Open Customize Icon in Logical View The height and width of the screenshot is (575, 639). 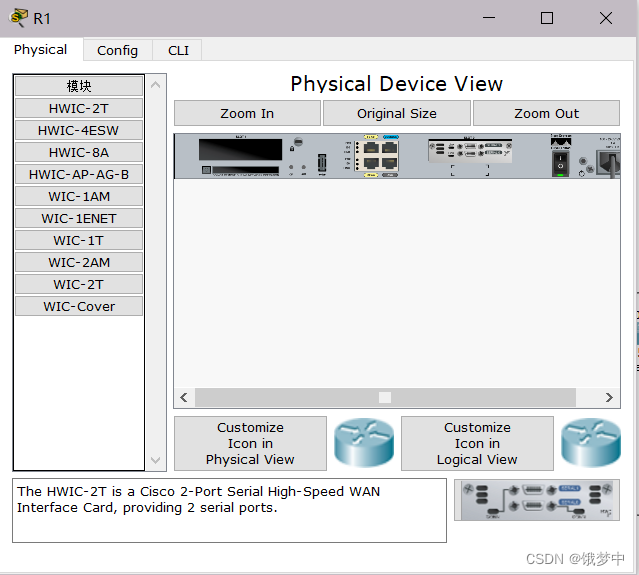point(477,443)
